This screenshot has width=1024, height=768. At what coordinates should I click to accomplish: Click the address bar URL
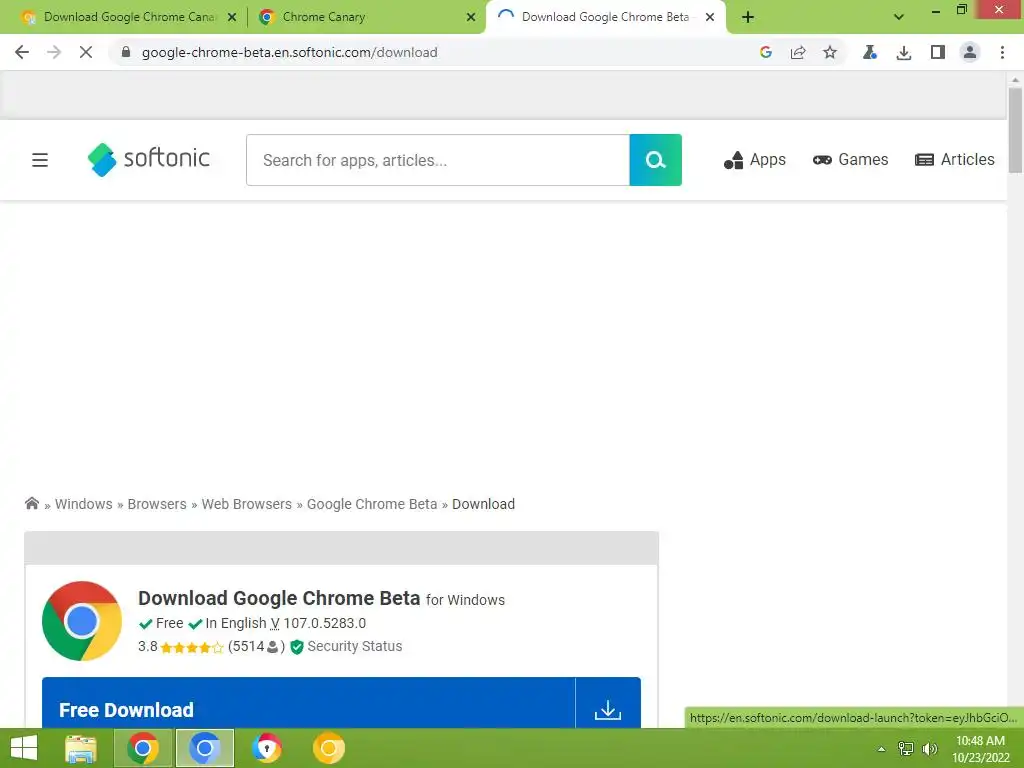(x=289, y=52)
